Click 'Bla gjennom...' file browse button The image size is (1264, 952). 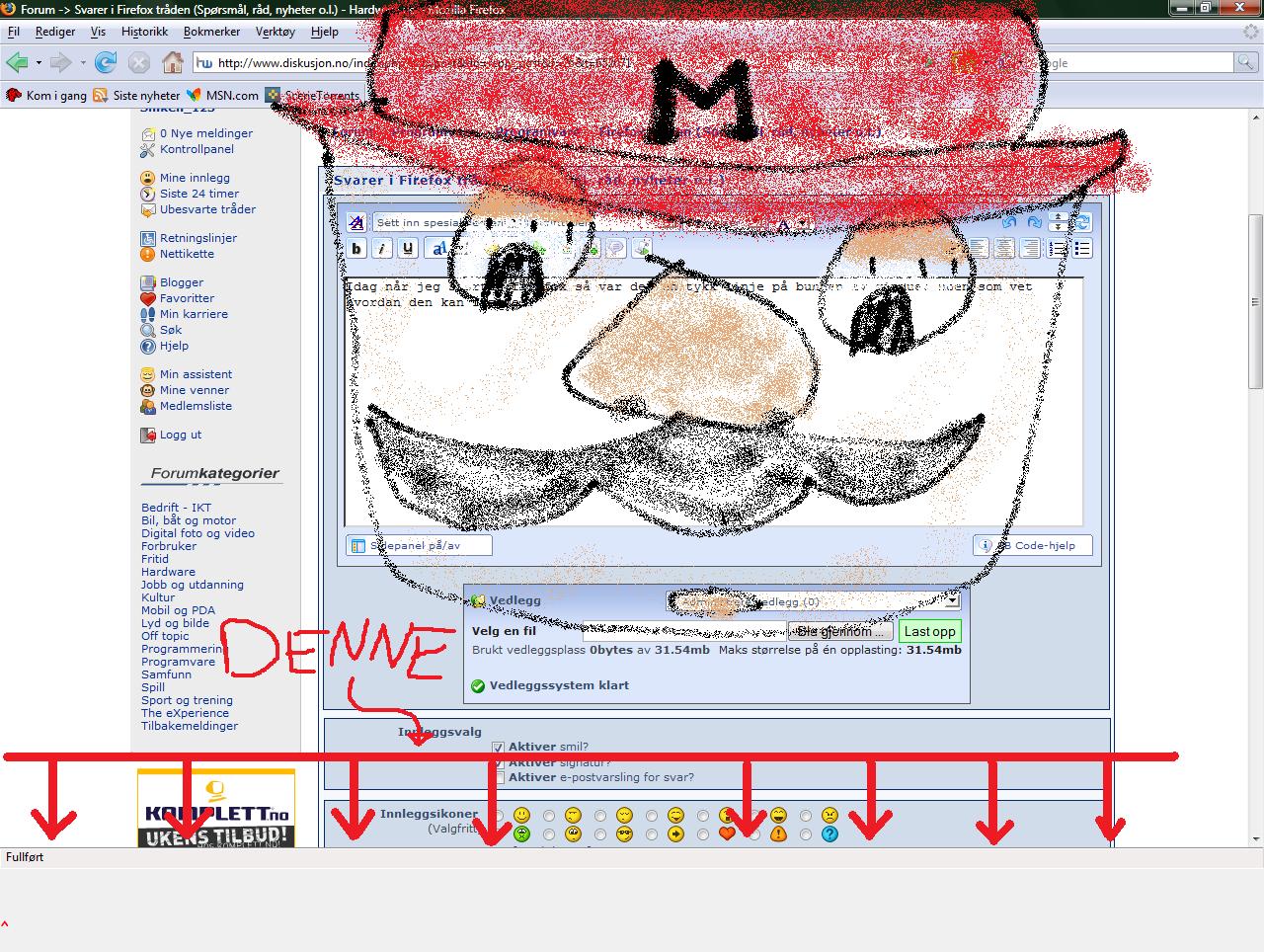click(x=840, y=632)
